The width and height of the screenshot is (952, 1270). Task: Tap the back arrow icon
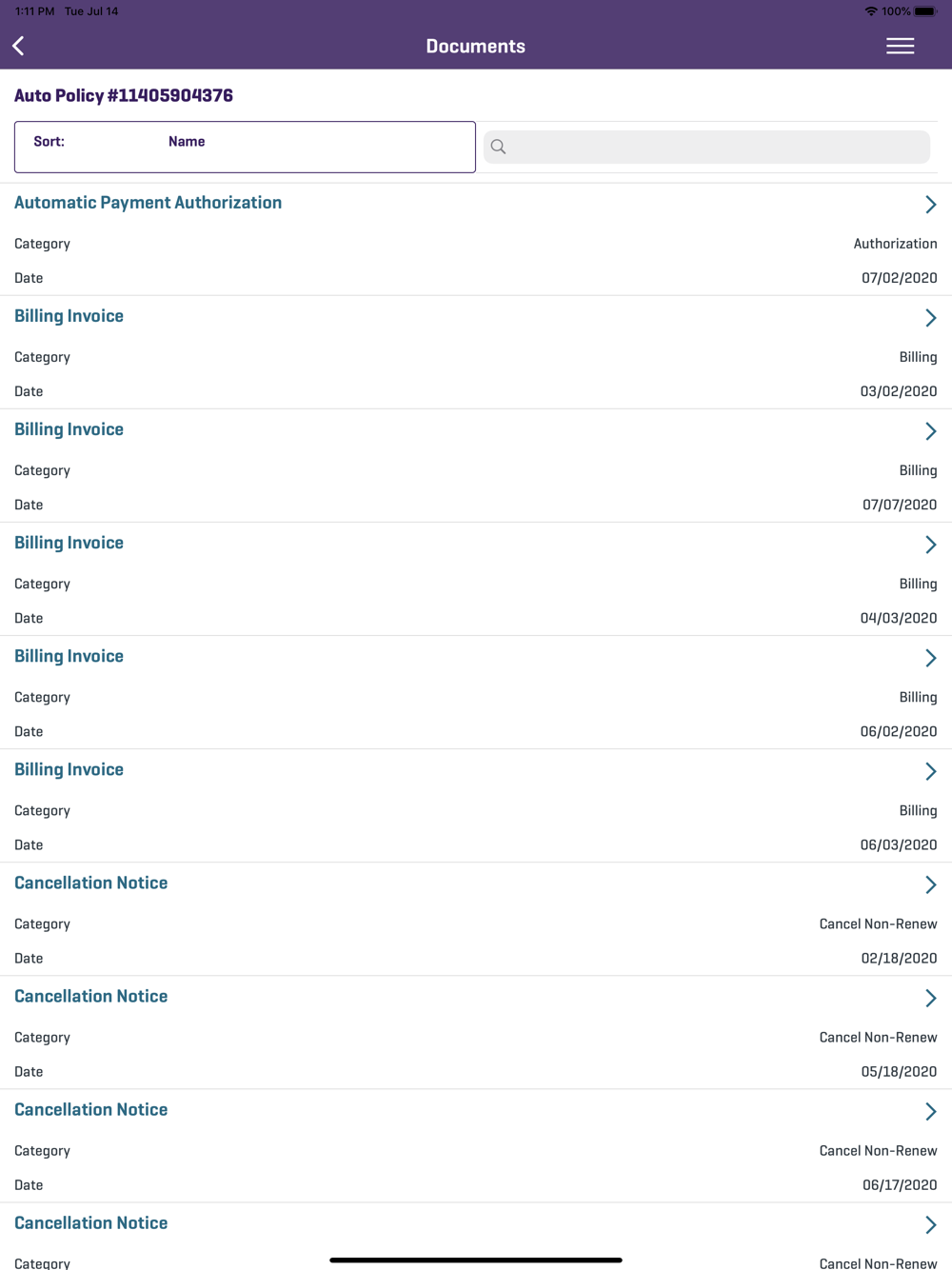click(x=19, y=46)
